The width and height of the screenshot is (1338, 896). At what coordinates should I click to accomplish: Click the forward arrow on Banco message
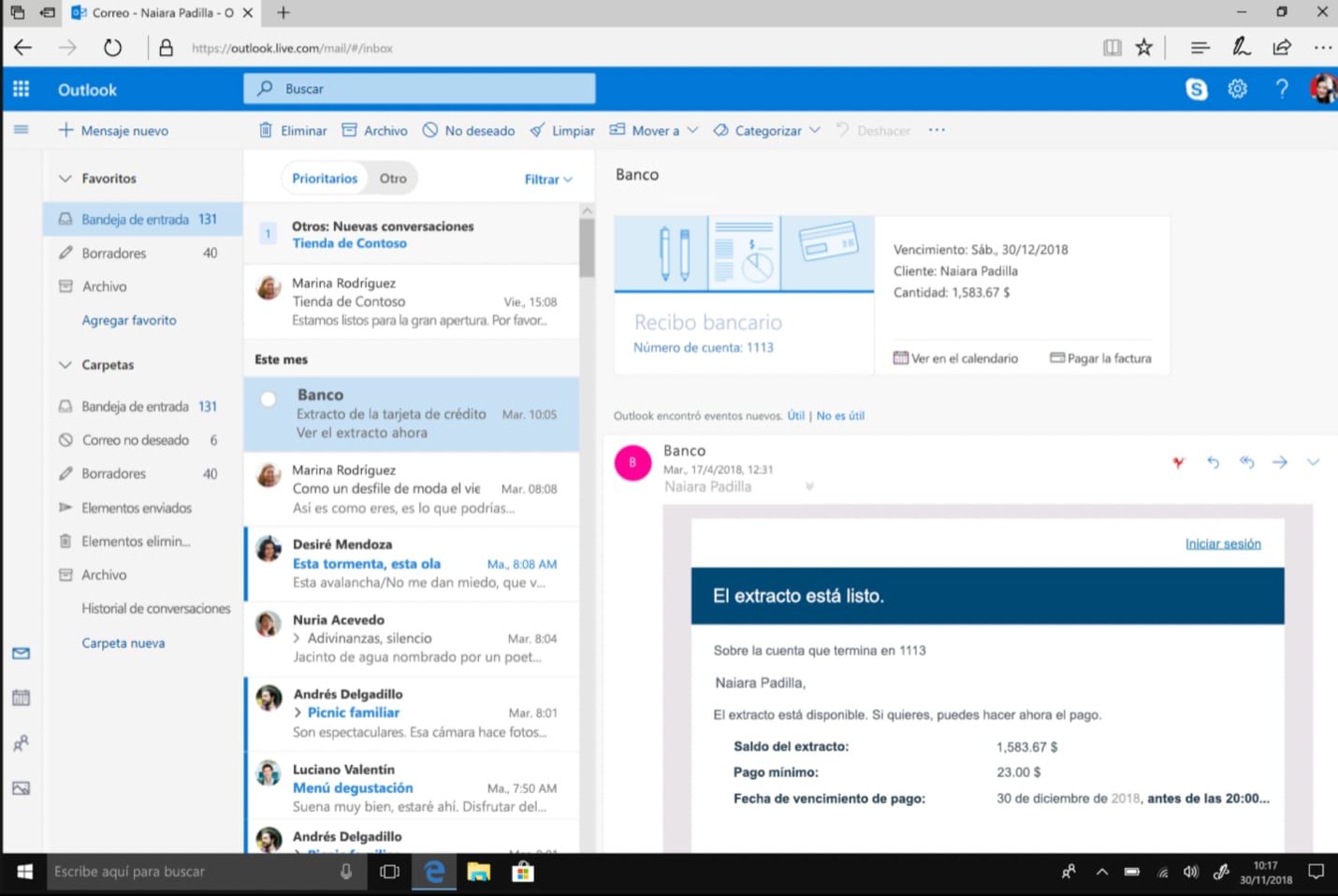click(1279, 462)
